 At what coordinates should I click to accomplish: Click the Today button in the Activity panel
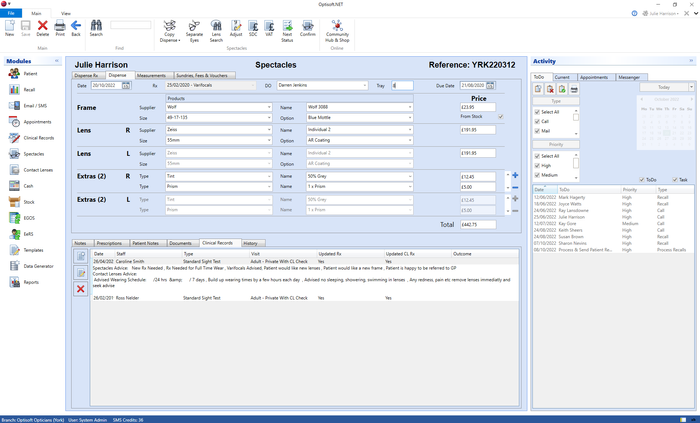click(x=664, y=87)
